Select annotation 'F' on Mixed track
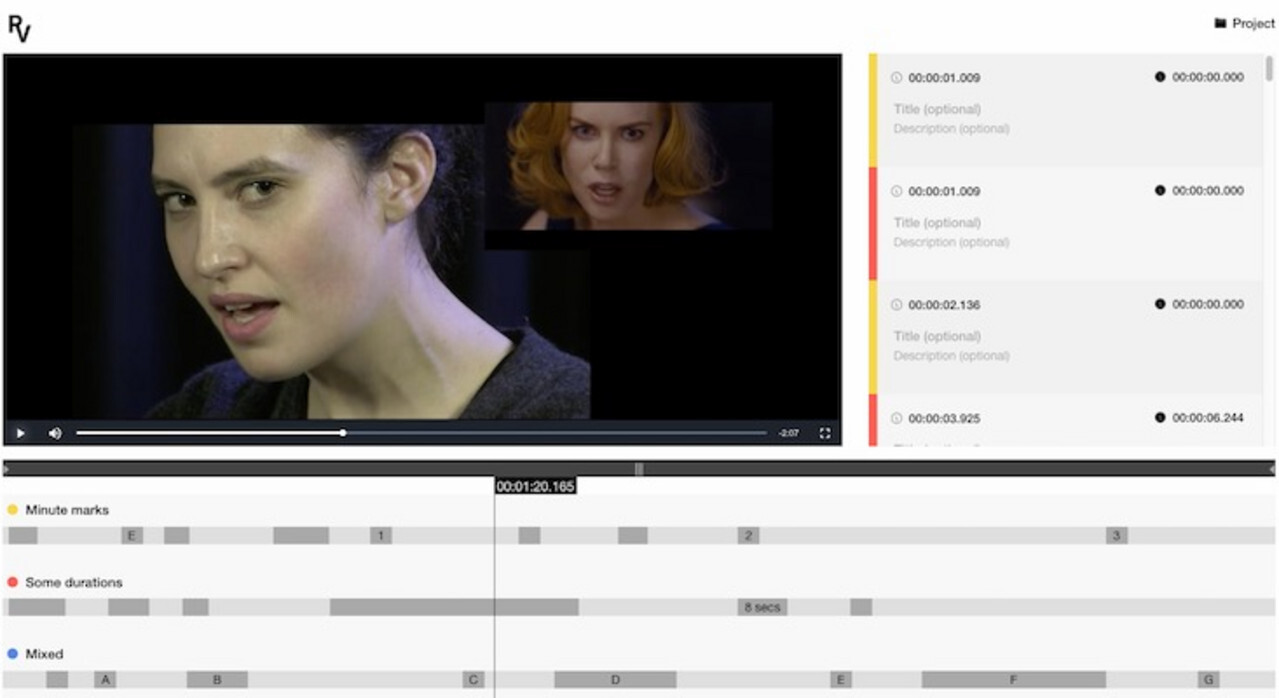The height and width of the screenshot is (698, 1279). pos(1013,680)
